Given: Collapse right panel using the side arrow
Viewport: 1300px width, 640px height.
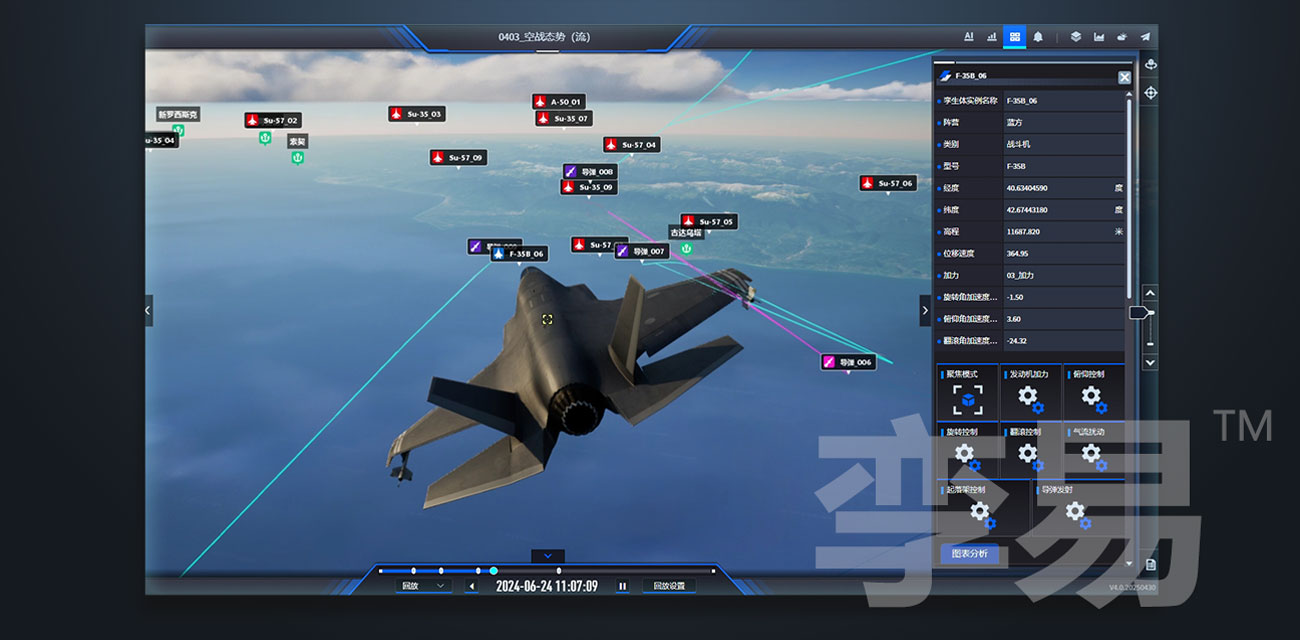Looking at the screenshot, I should 924,311.
